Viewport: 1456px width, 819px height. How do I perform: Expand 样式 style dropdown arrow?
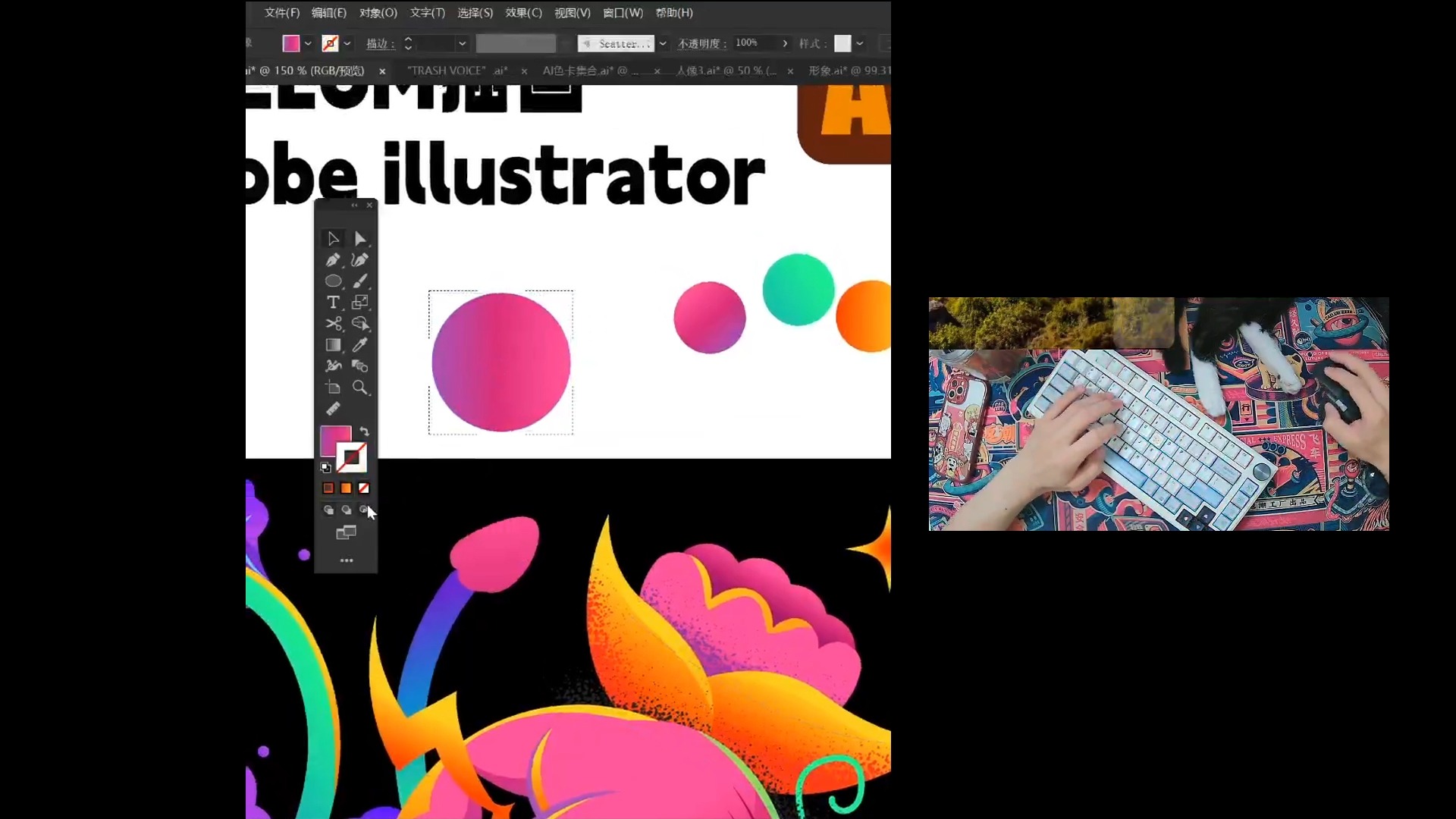860,44
